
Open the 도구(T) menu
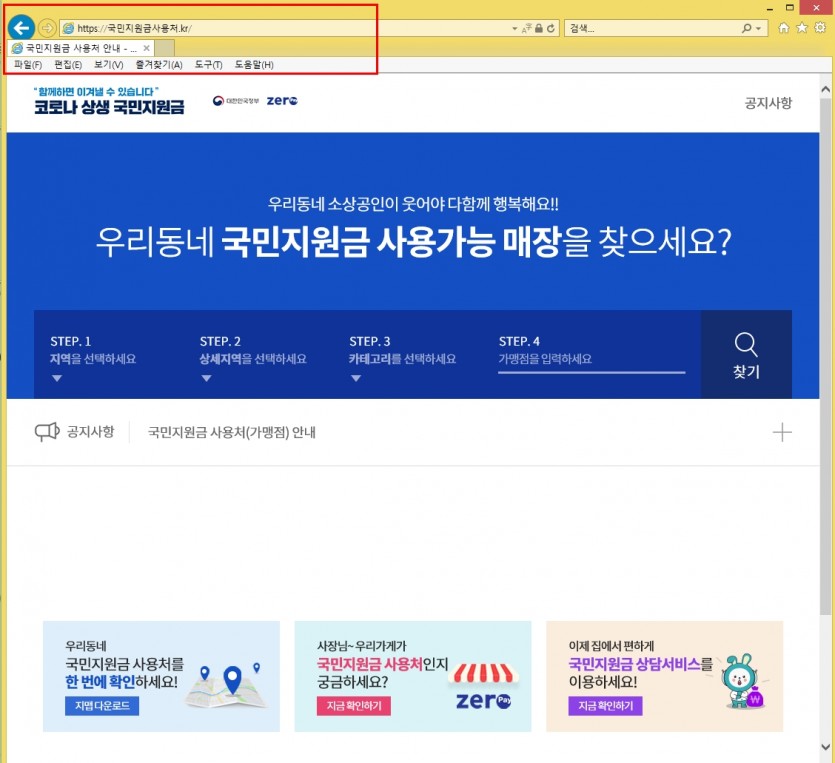tap(208, 65)
